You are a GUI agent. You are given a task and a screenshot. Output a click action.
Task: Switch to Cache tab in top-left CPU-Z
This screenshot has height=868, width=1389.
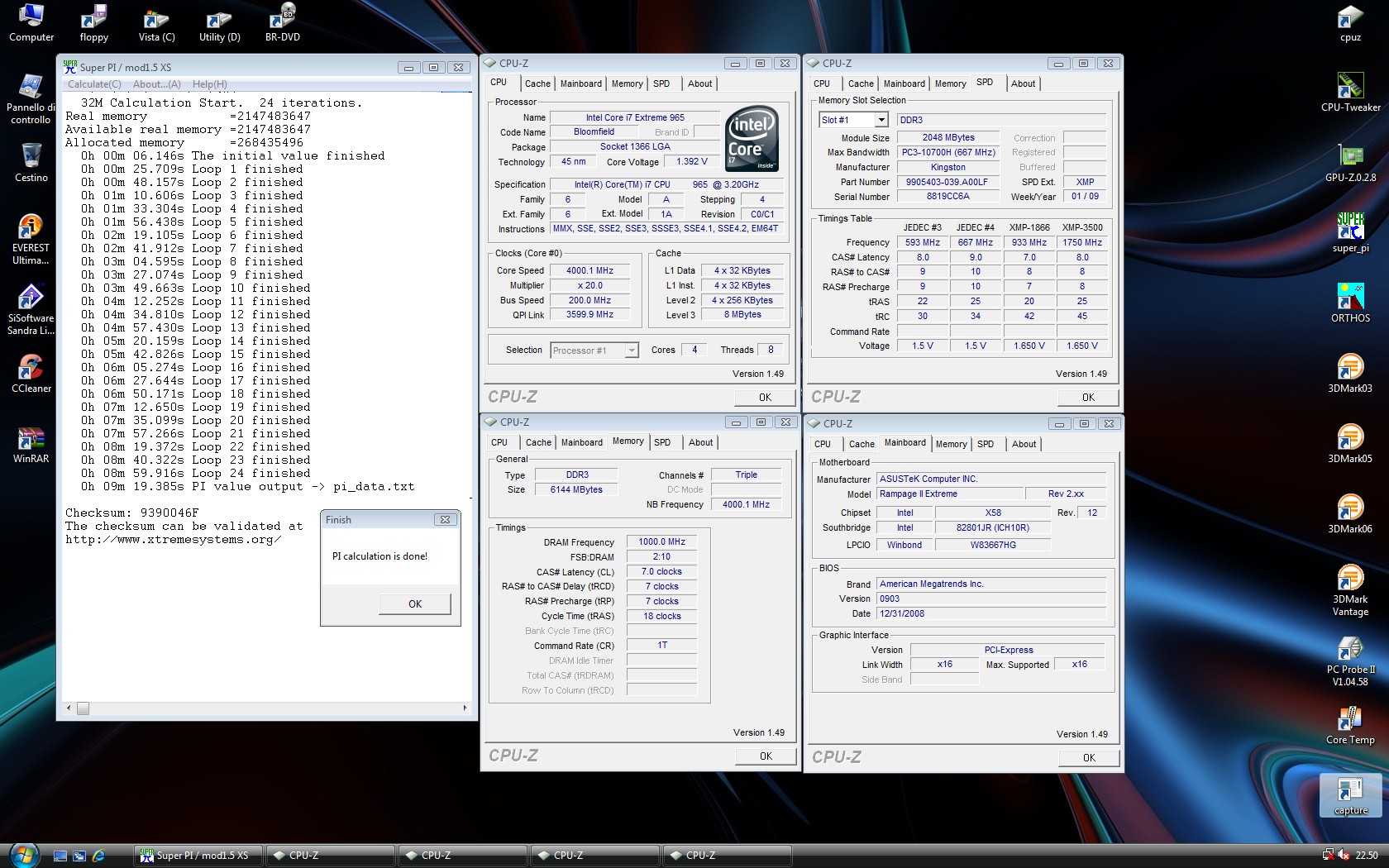537,83
